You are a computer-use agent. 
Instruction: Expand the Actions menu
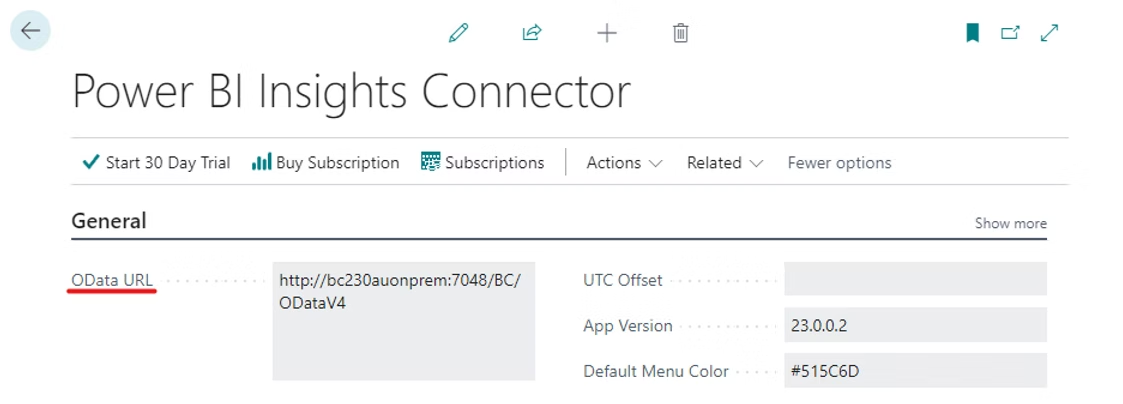pyautogui.click(x=624, y=163)
